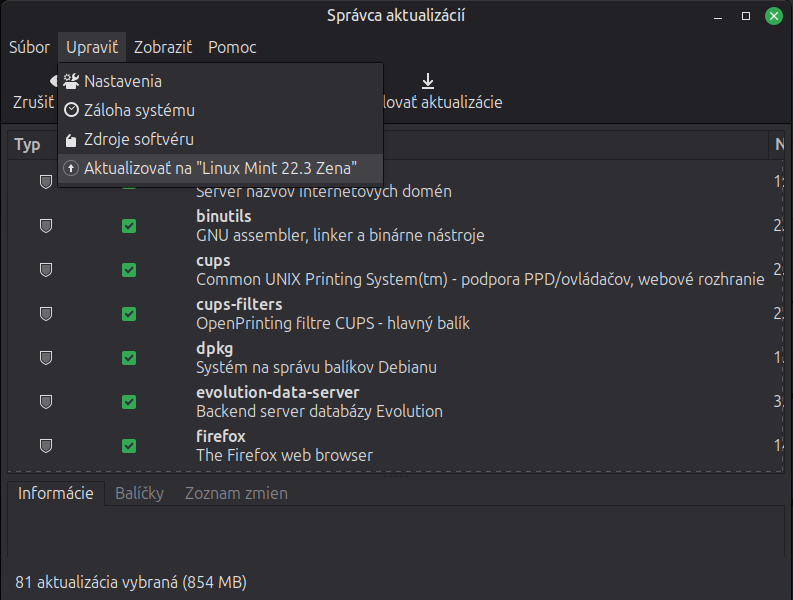
Task: Click the upgrade arrow icon for Linux Mint 22.3
Action: coord(71,169)
